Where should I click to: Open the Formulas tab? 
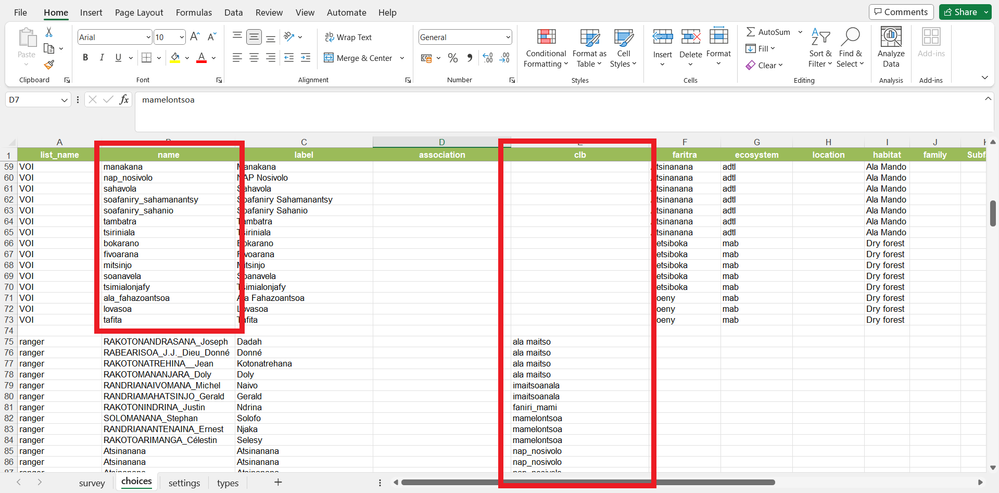[194, 12]
